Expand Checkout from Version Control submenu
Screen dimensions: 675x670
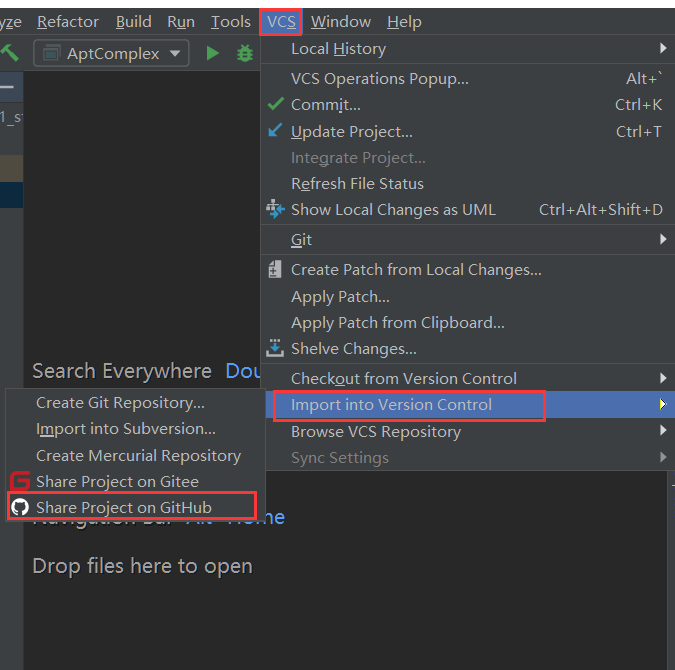(x=468, y=378)
